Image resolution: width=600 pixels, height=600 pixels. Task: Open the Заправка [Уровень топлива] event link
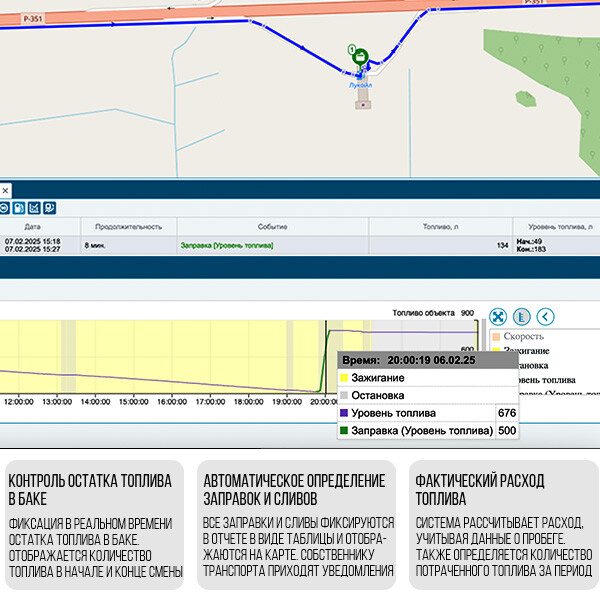click(x=226, y=244)
